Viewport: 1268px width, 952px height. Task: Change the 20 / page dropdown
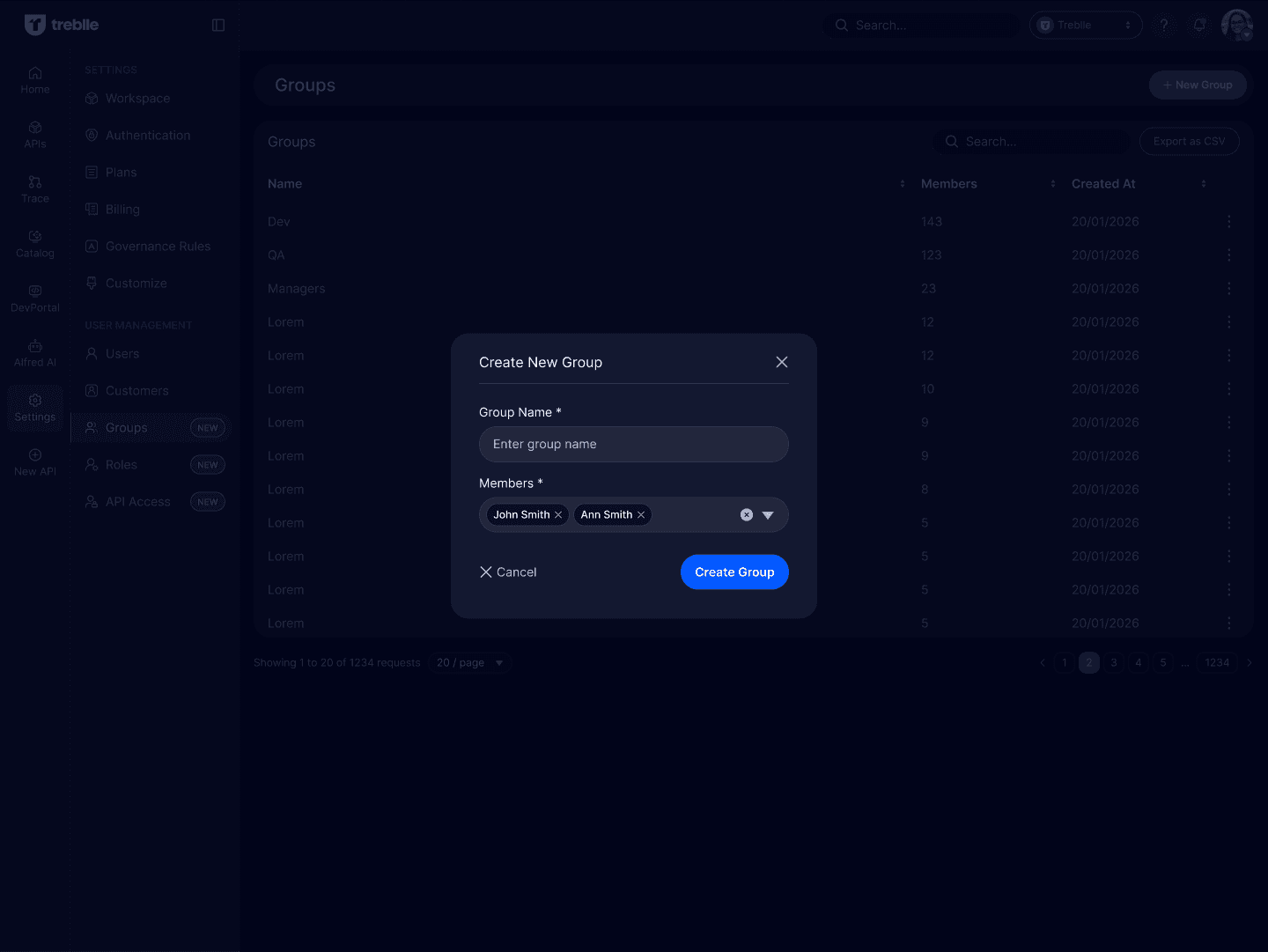click(470, 663)
